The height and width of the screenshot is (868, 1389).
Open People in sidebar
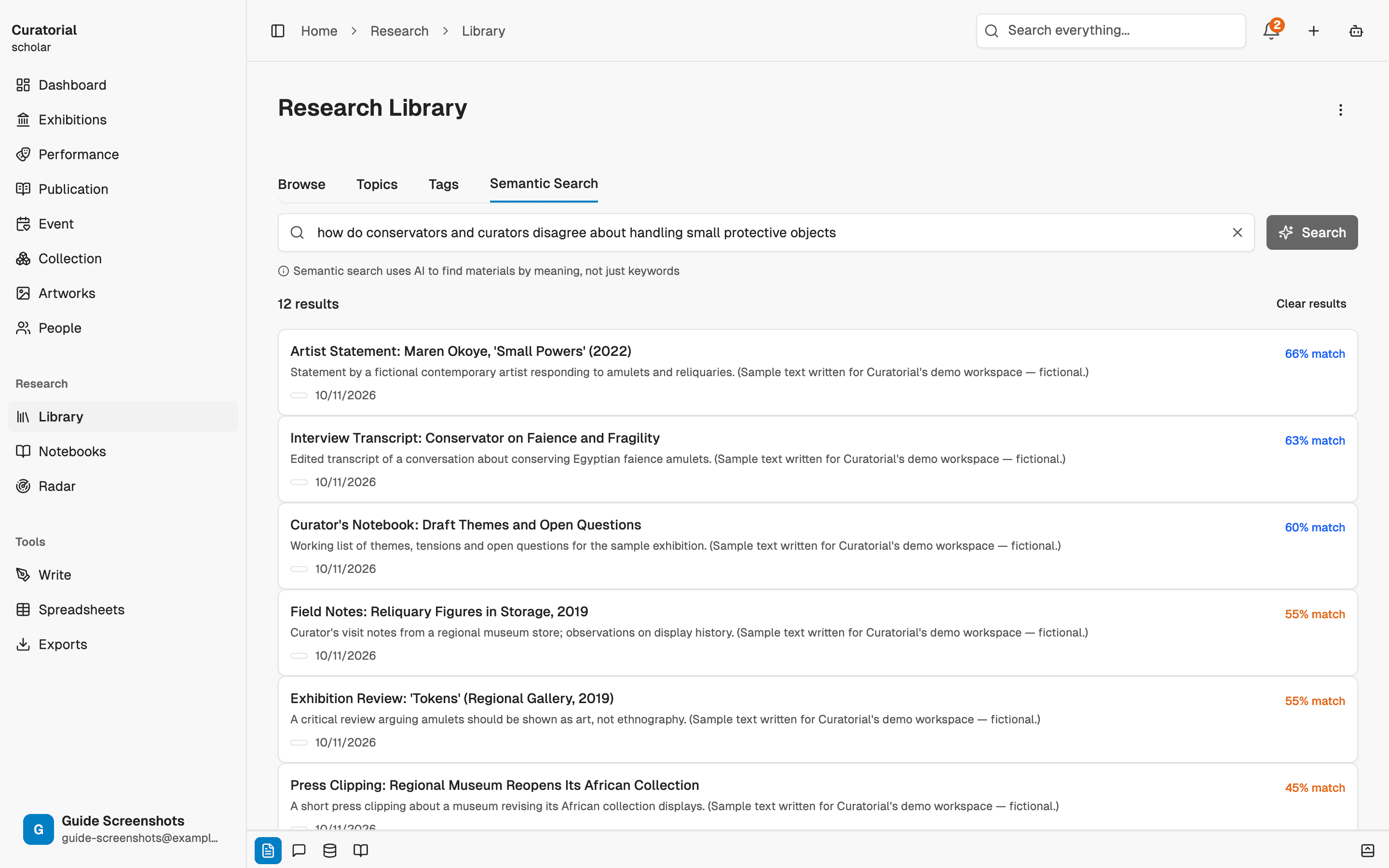click(123, 328)
